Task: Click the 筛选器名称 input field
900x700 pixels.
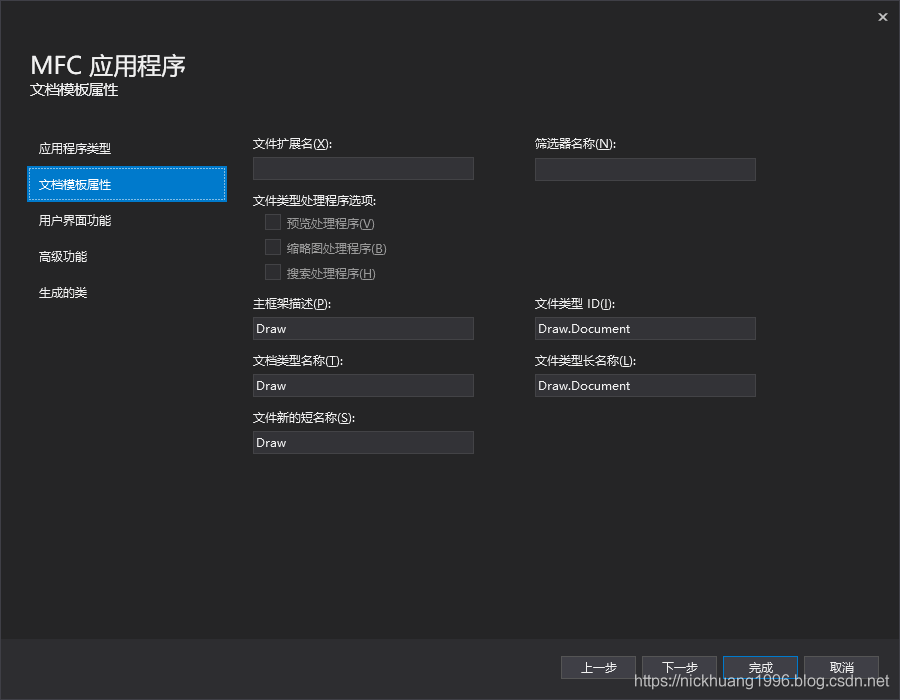Action: pos(645,169)
